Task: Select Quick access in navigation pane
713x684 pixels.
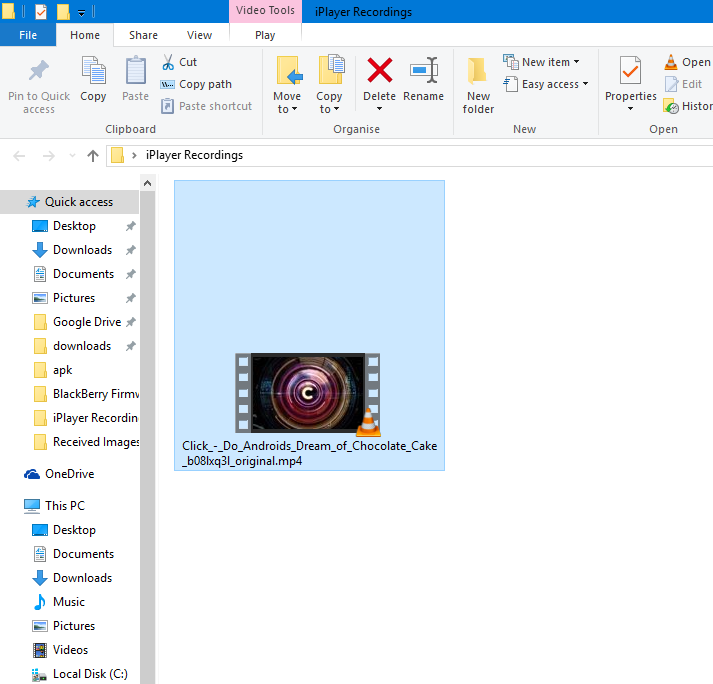Action: 70,202
